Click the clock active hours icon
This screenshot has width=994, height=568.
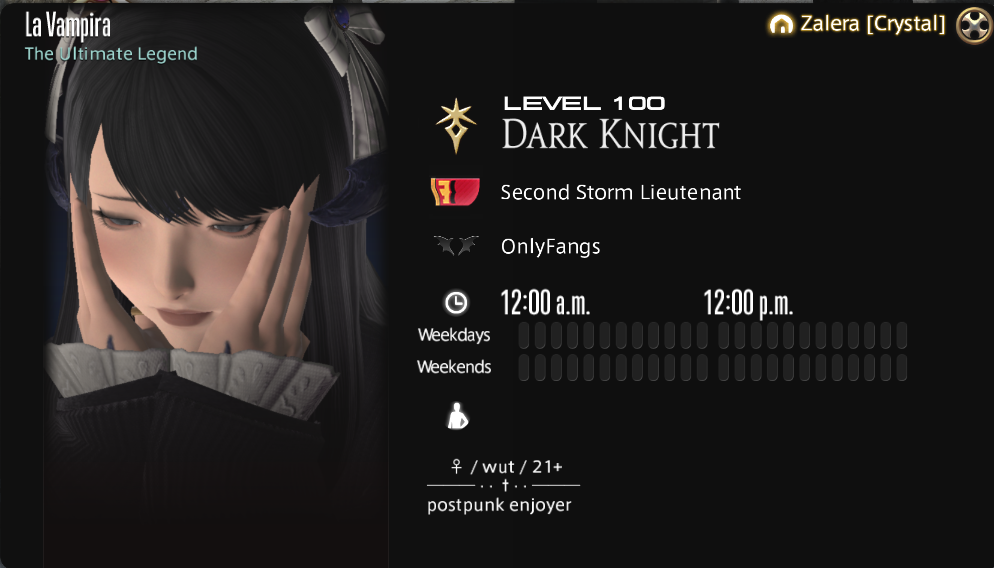click(x=456, y=302)
